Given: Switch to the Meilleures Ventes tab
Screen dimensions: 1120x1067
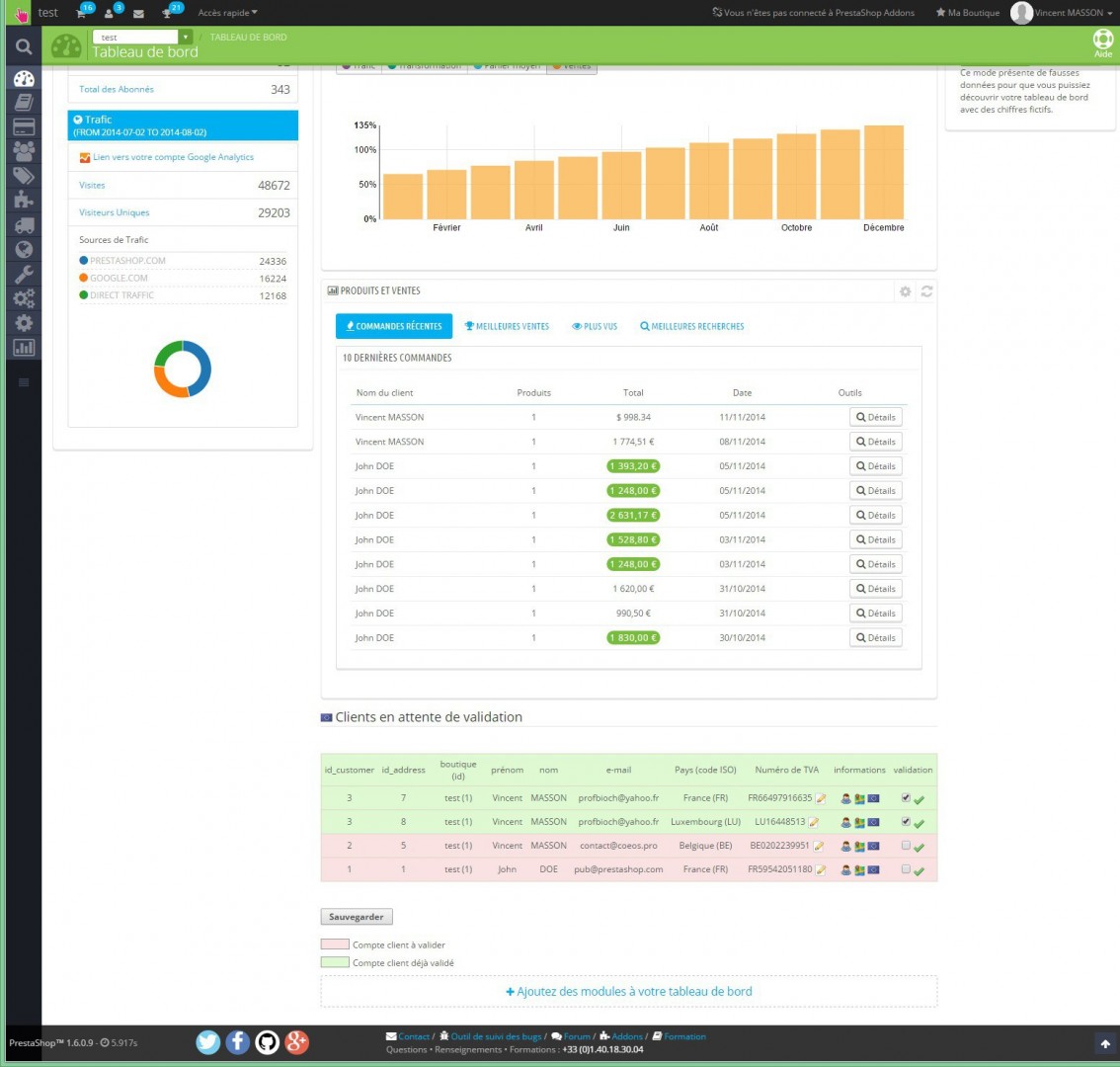Looking at the screenshot, I should (507, 326).
